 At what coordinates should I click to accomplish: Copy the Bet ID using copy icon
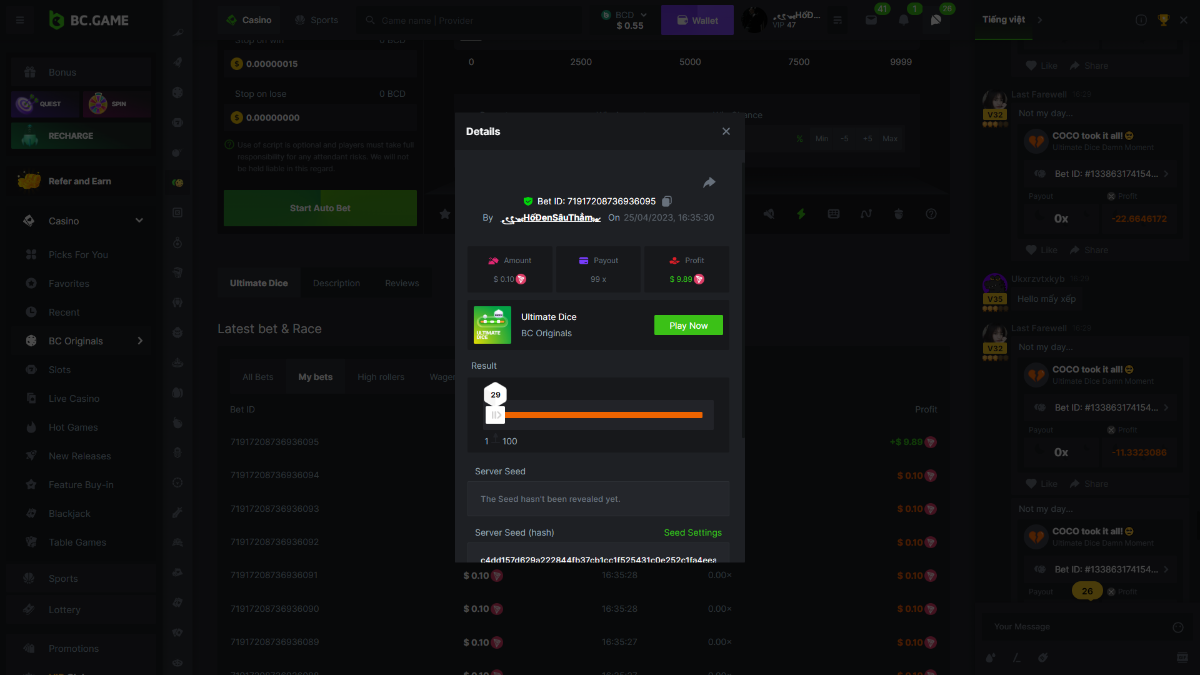click(x=667, y=201)
